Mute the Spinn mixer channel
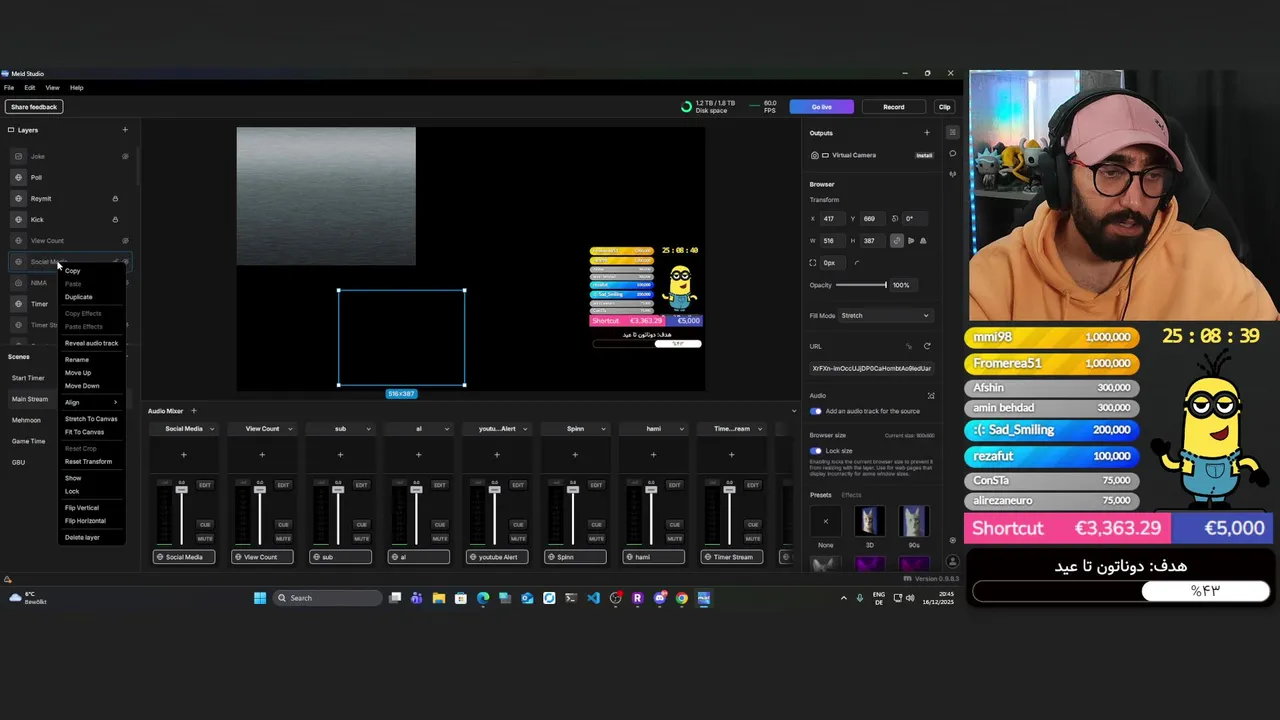The width and height of the screenshot is (1280, 720). pyautogui.click(x=596, y=538)
